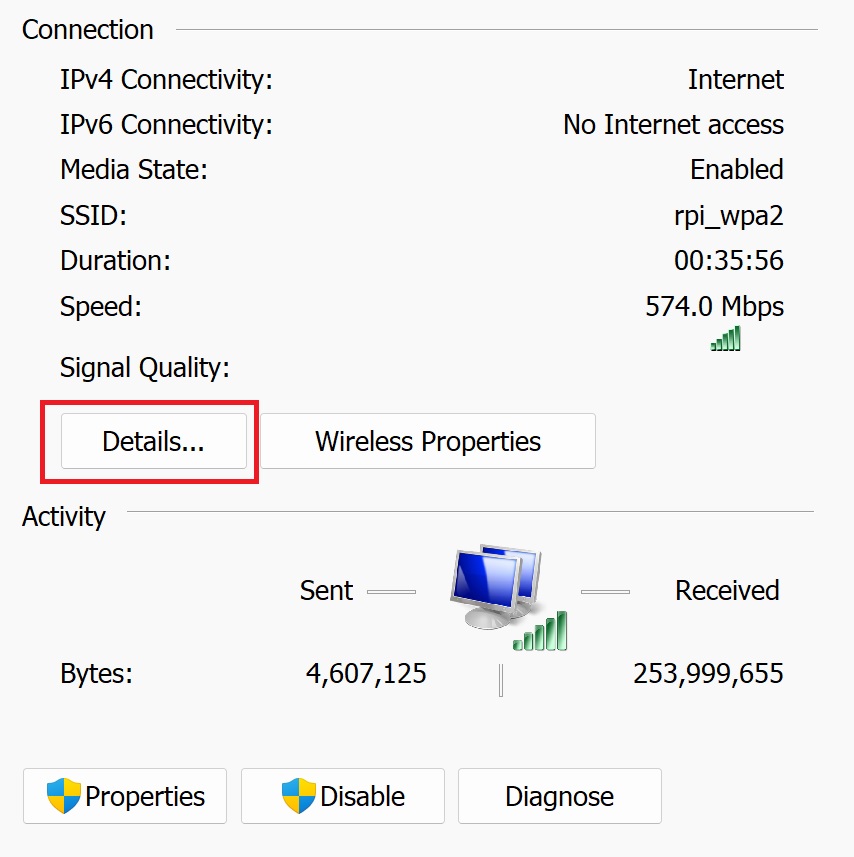854x857 pixels.
Task: Open the adapter Properties
Action: (124, 796)
